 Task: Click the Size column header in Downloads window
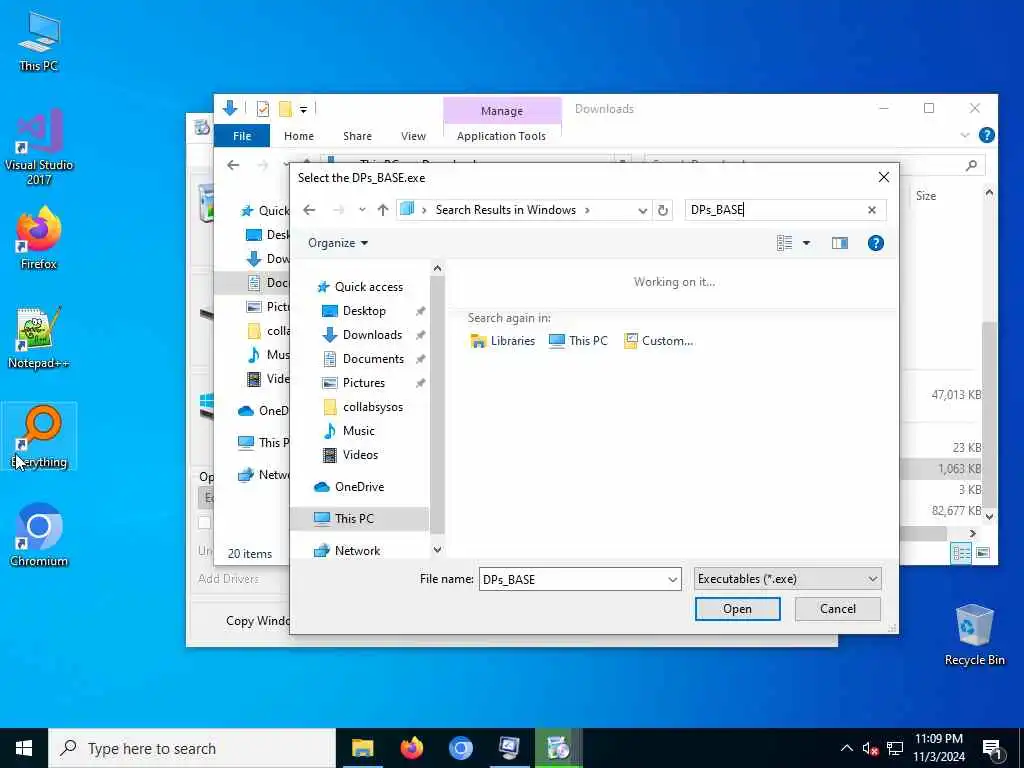925,196
